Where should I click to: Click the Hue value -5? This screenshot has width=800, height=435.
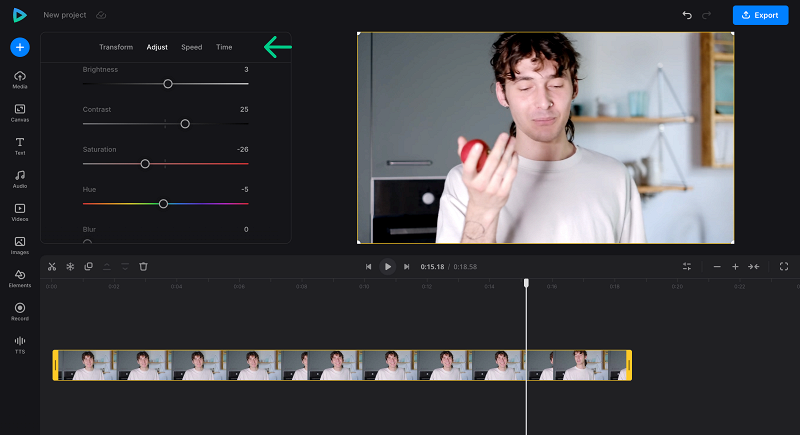coord(245,189)
